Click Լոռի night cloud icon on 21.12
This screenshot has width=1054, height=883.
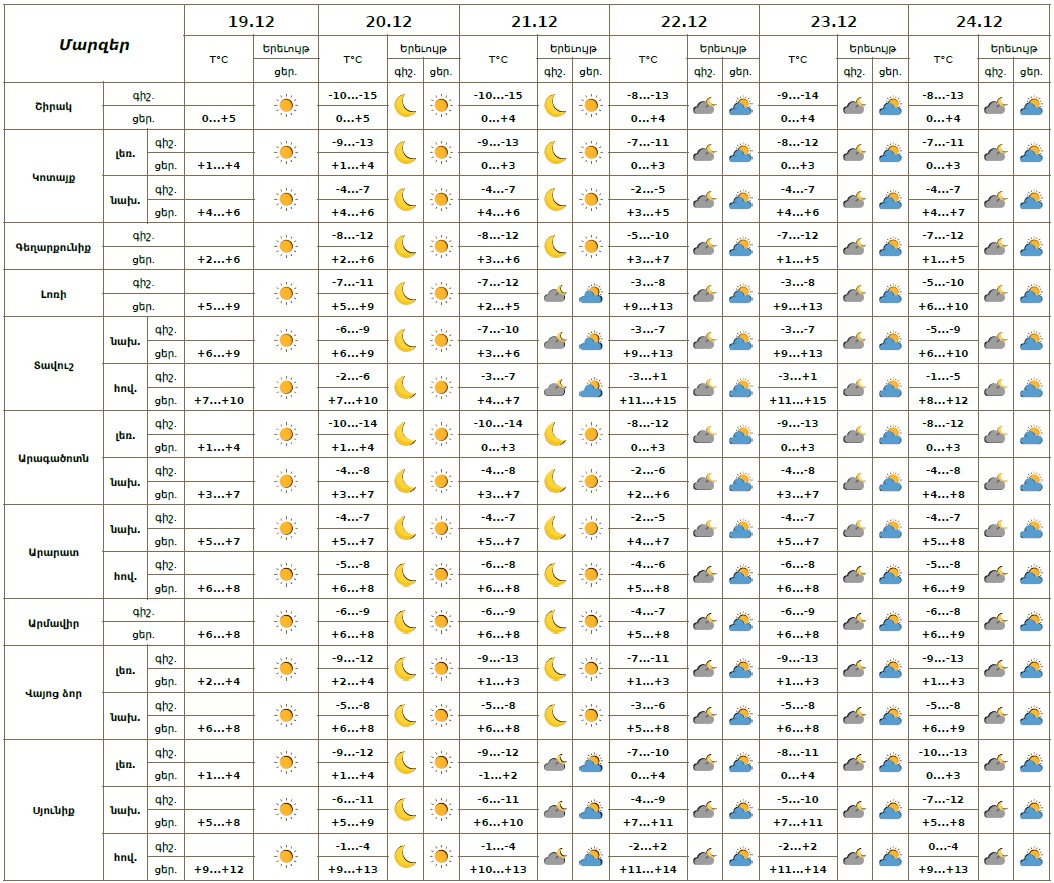(556, 293)
